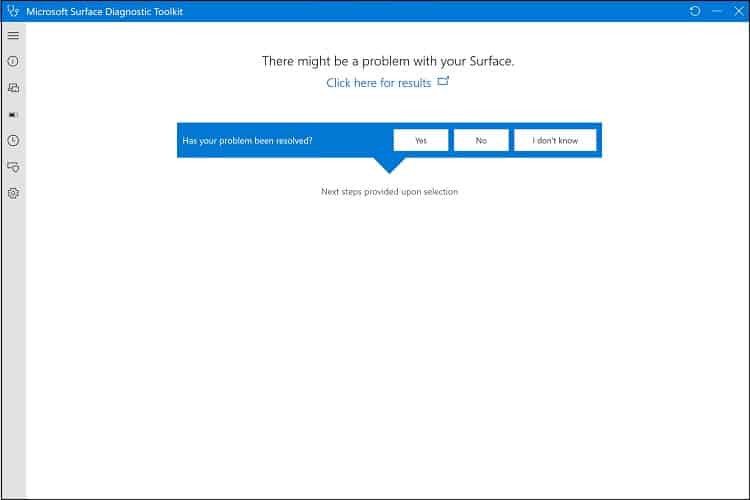This screenshot has height=500, width=750.
Task: Click the Microsoft Surface Diagnostic Toolkit title
Action: [x=105, y=11]
